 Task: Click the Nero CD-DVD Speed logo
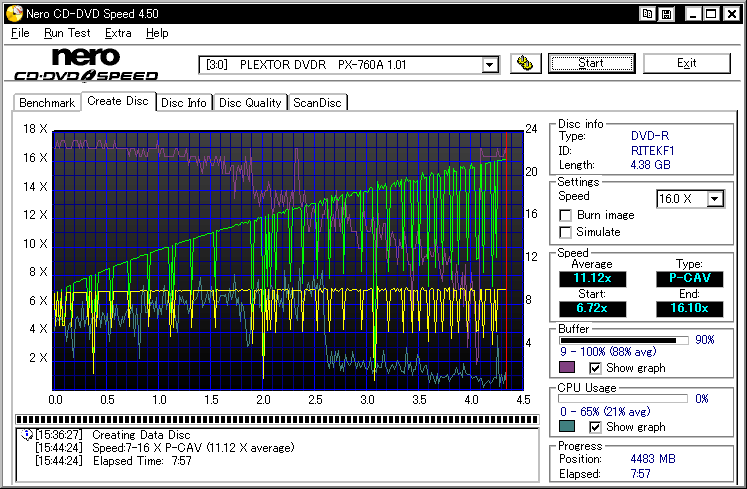click(86, 65)
